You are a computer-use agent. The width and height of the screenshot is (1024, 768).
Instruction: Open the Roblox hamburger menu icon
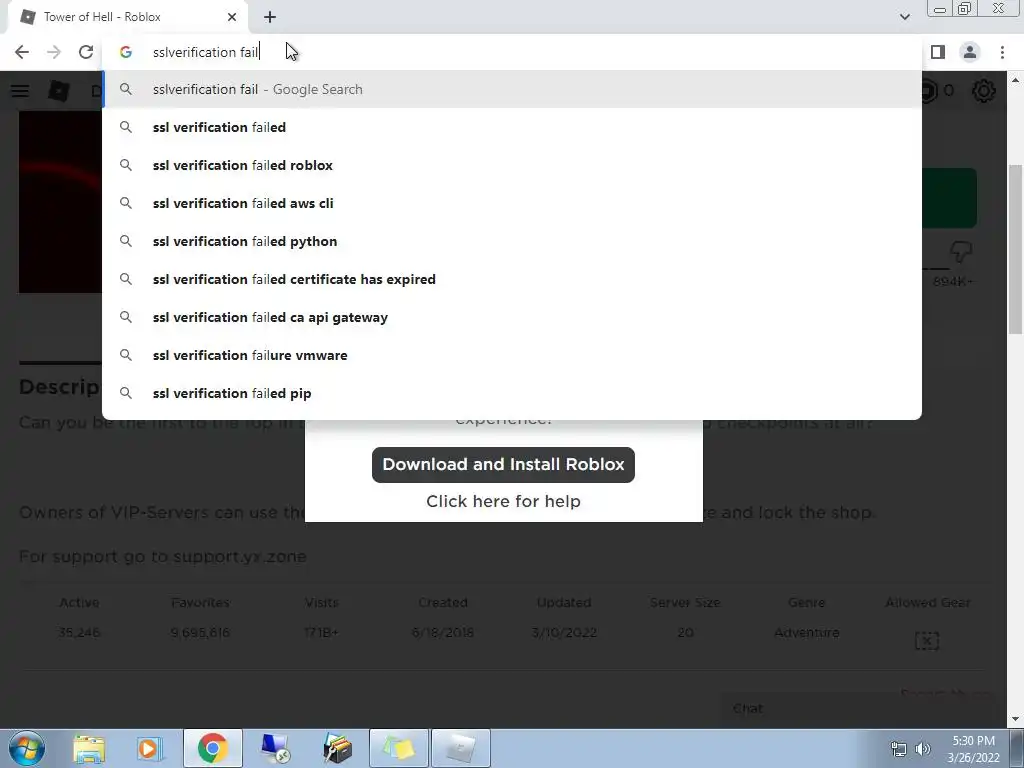coord(20,91)
